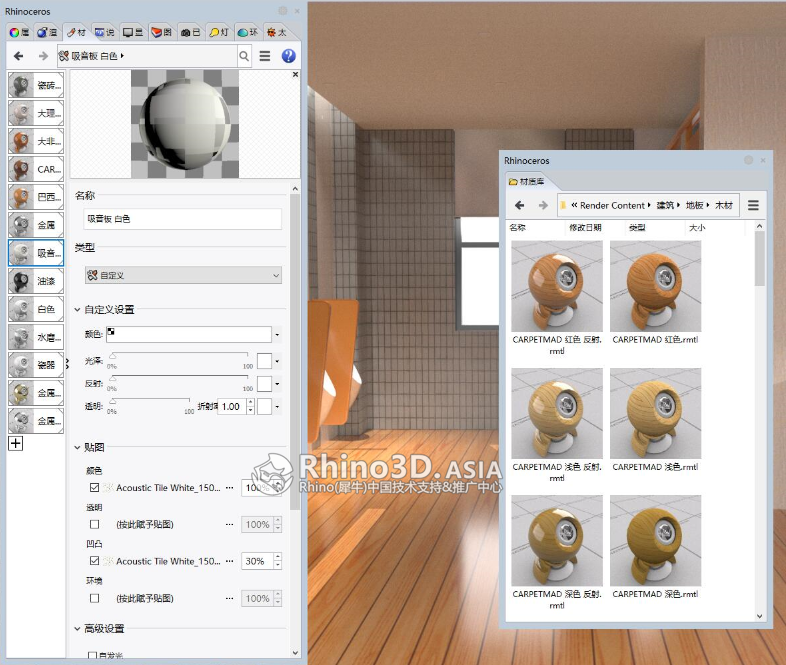Open the Lights (灯) tab with bulb icon
786x665 pixels.
tap(219, 33)
